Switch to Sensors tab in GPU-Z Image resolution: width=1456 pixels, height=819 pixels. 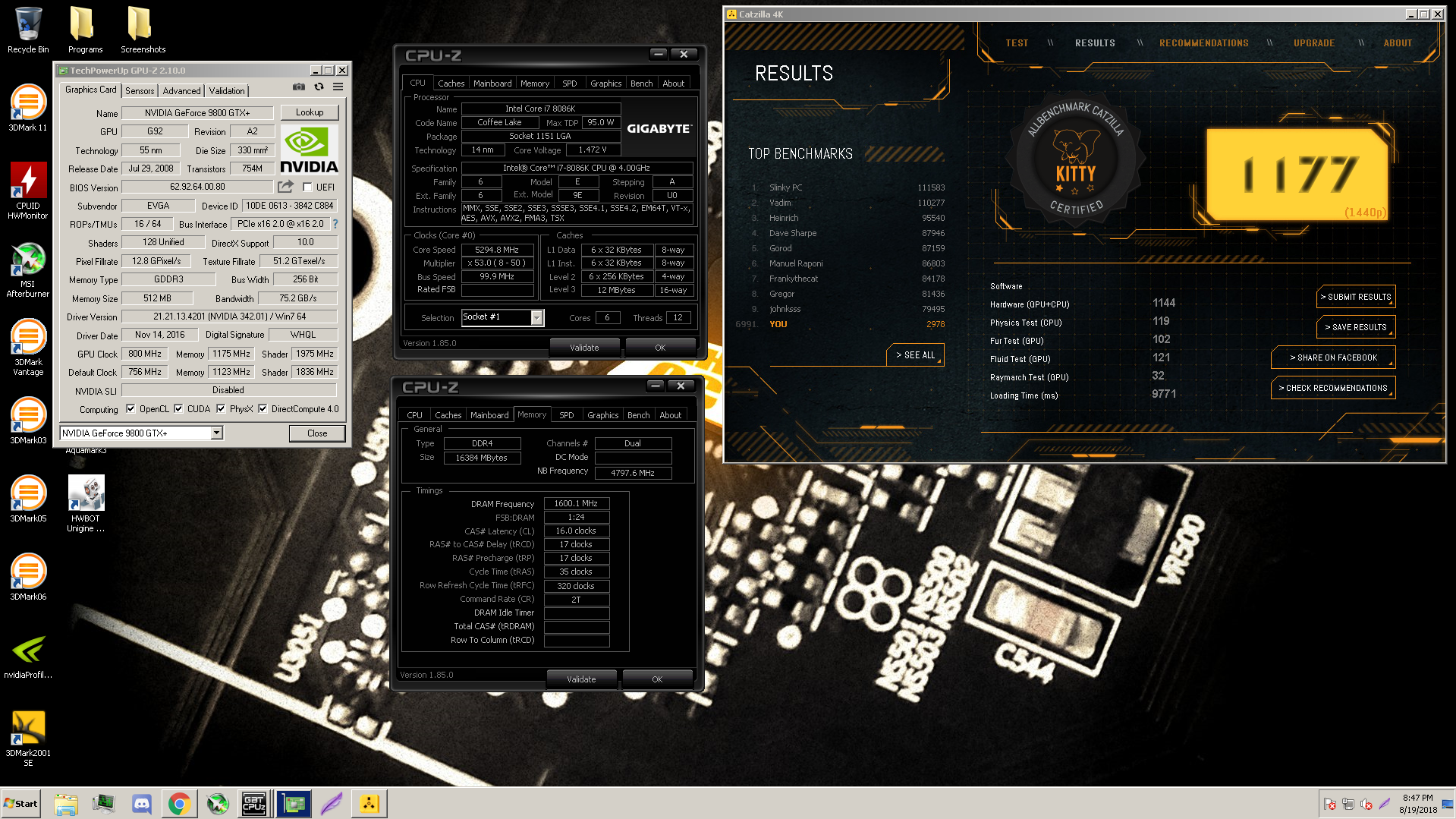[140, 90]
